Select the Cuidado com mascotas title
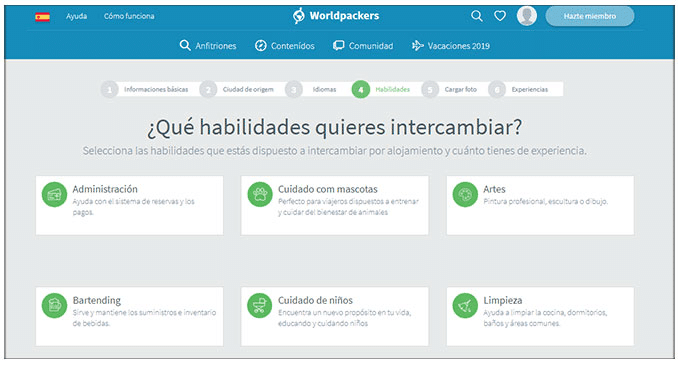 pyautogui.click(x=328, y=189)
